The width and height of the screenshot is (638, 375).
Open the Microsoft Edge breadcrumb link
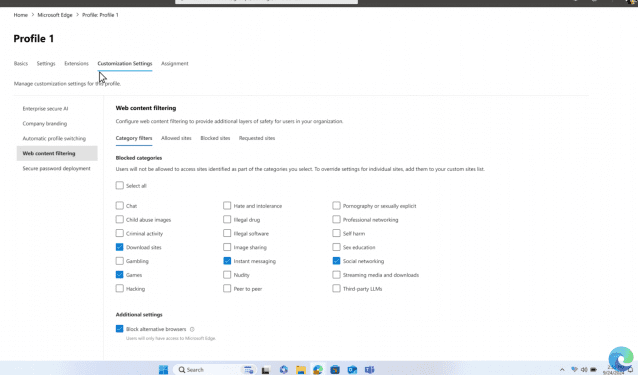tap(55, 15)
